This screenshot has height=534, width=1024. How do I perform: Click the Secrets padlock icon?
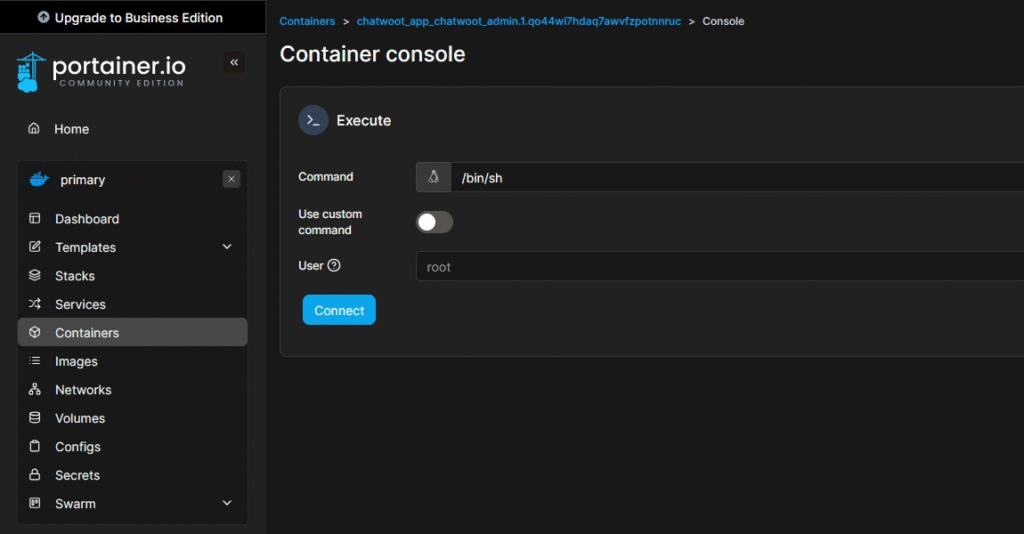pos(35,475)
